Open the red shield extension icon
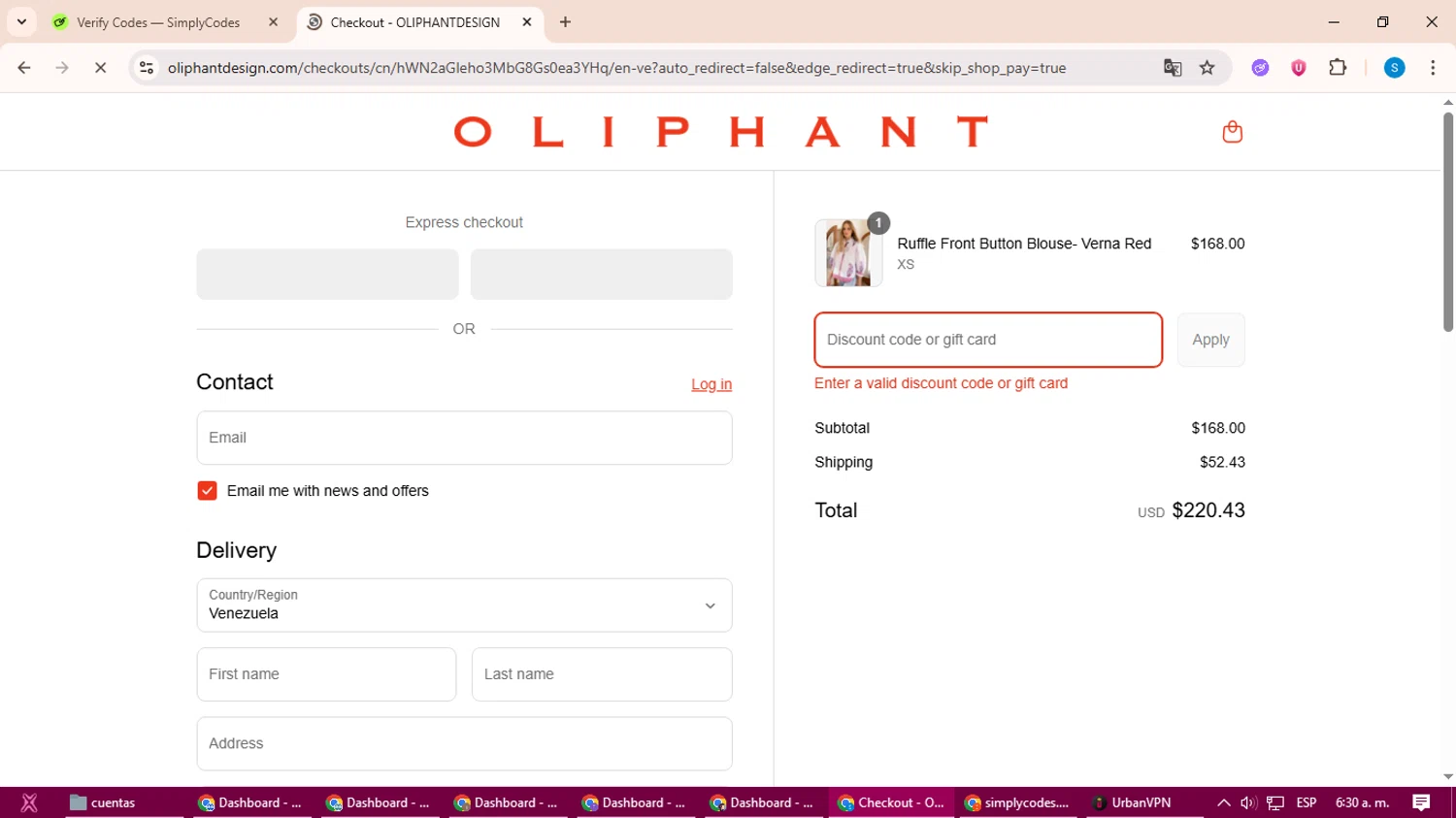The image size is (1456, 818). coord(1298,68)
